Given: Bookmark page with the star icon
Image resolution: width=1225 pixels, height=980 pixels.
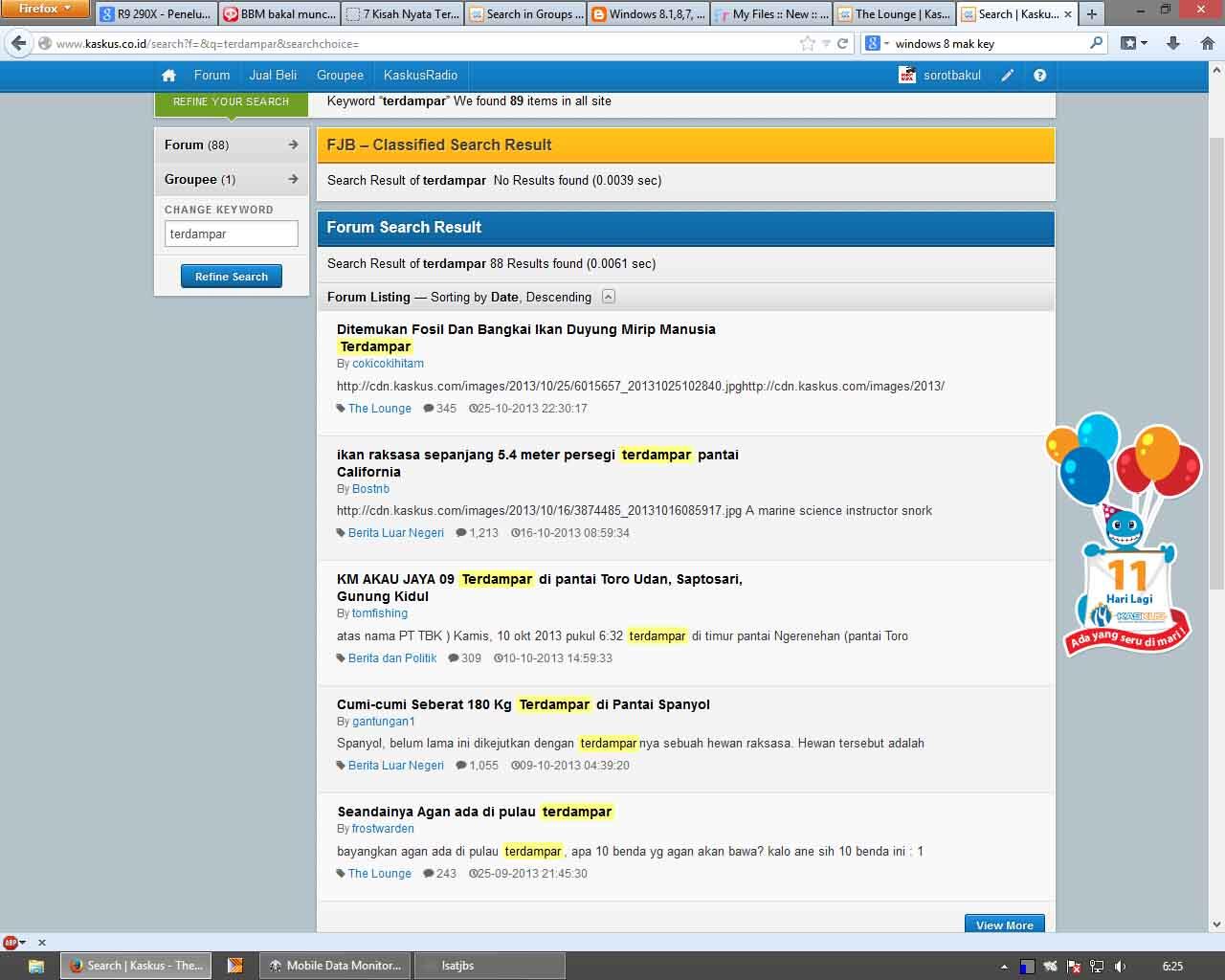Looking at the screenshot, I should click(x=807, y=43).
